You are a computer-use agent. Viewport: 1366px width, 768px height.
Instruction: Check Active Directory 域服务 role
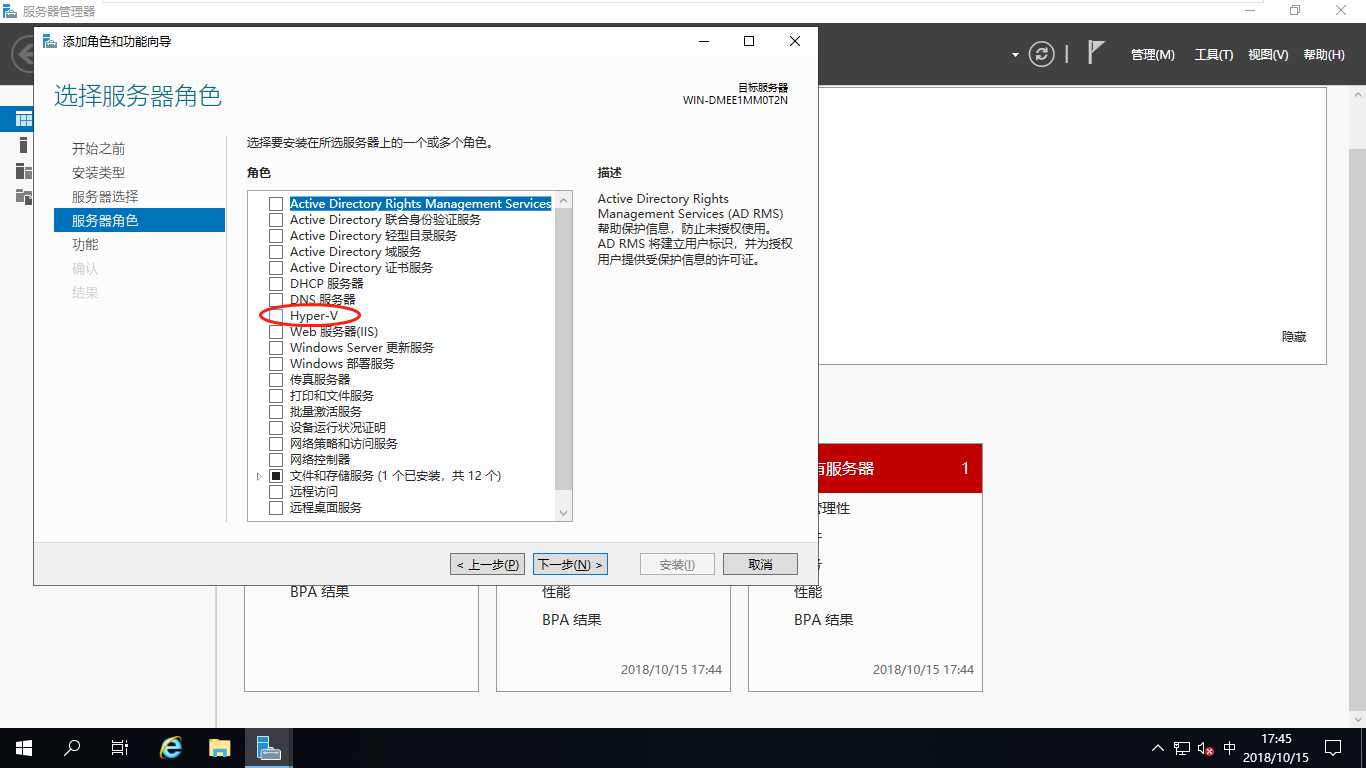pyautogui.click(x=276, y=252)
